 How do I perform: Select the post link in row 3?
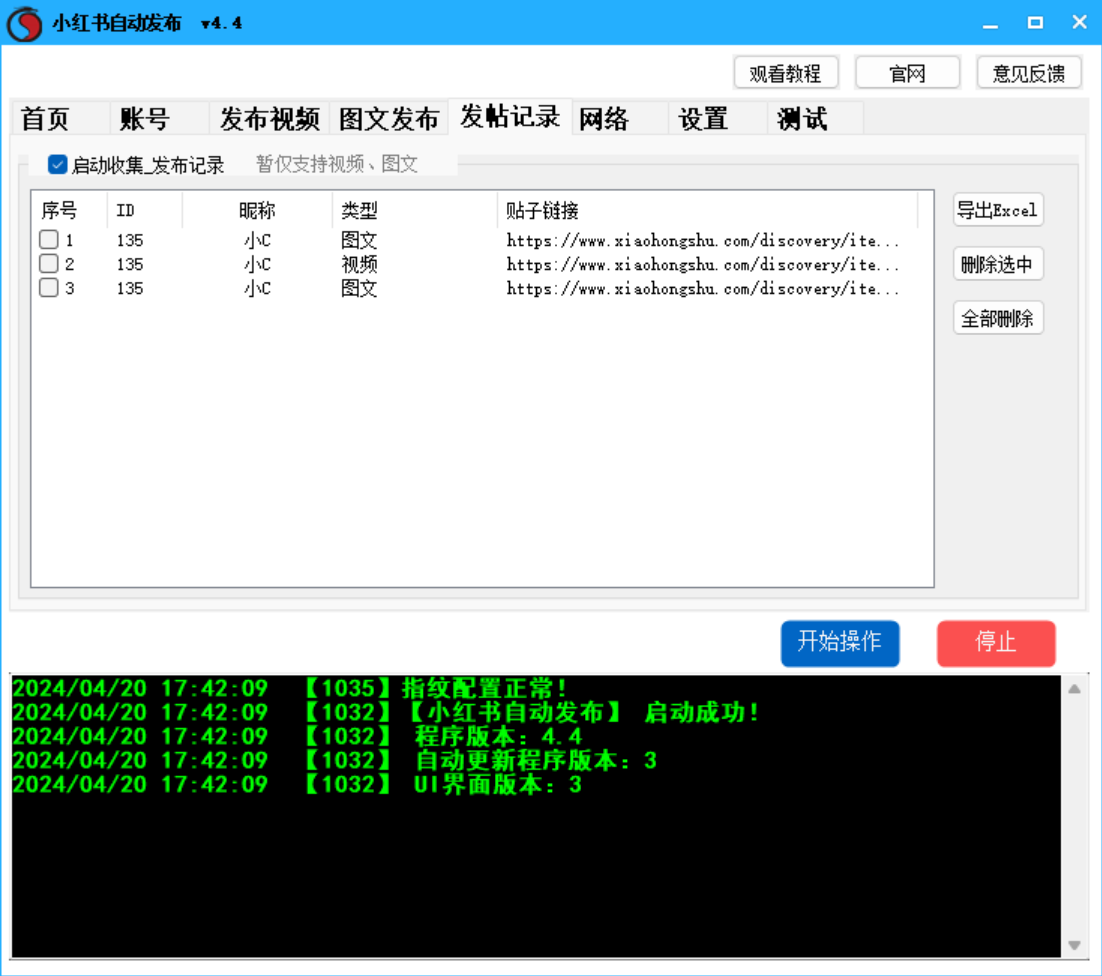tap(703, 289)
